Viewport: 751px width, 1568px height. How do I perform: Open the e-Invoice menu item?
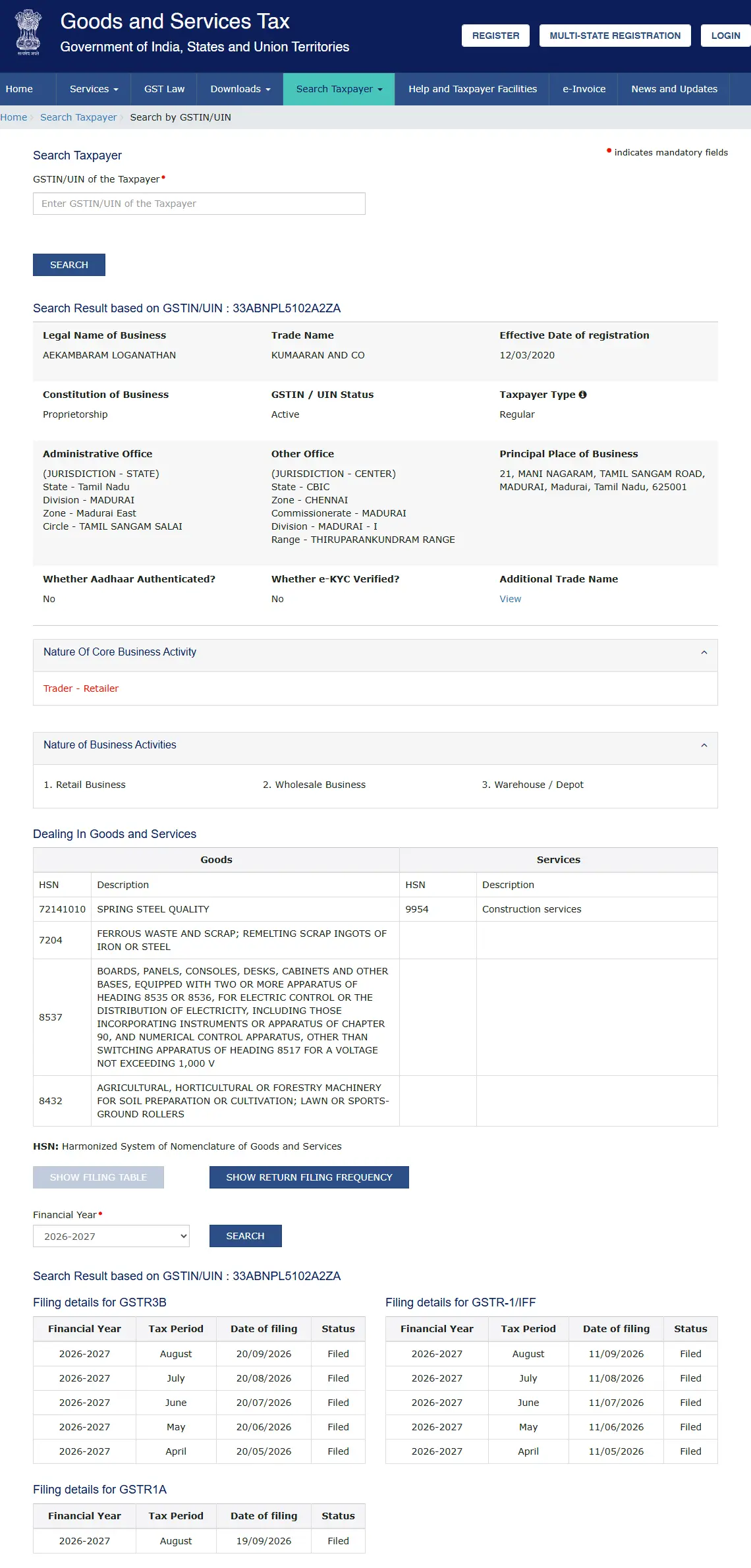[x=584, y=89]
